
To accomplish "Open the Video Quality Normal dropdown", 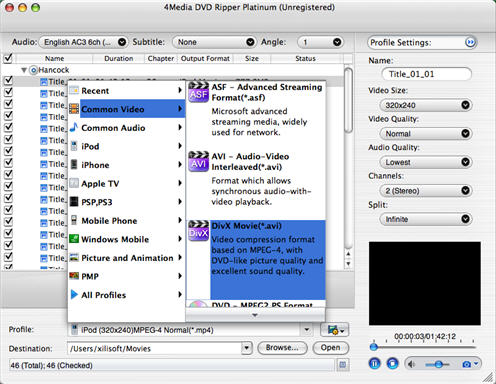I will point(426,134).
